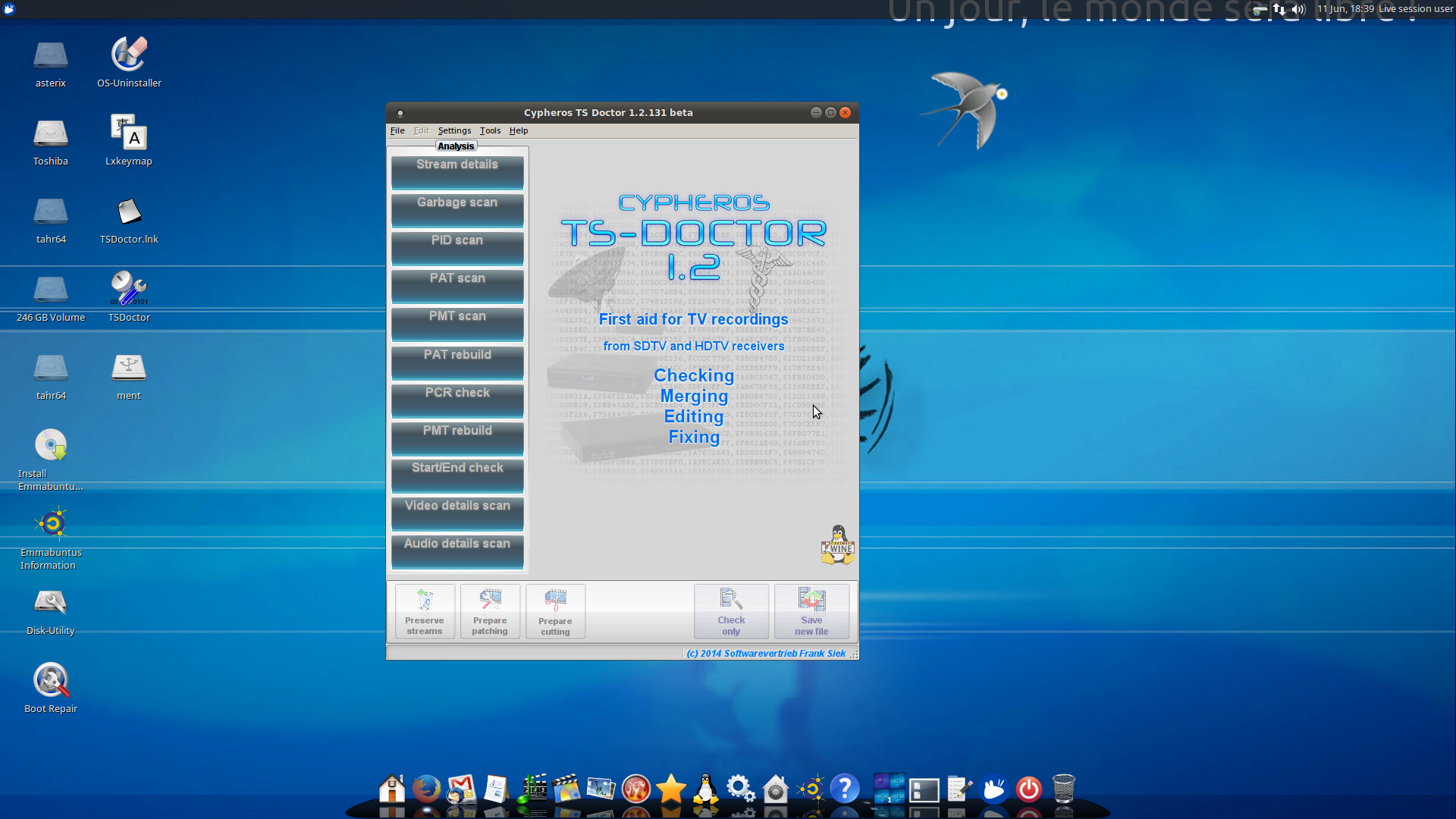Open the audio clapperboard dock icon
Screen dimensions: 1456x819
(x=532, y=789)
